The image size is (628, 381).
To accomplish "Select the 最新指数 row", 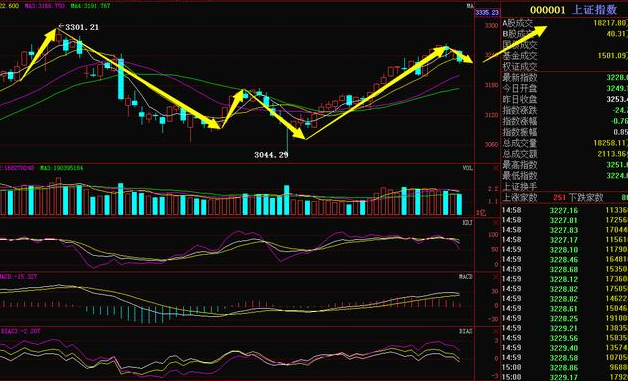I will (x=565, y=77).
